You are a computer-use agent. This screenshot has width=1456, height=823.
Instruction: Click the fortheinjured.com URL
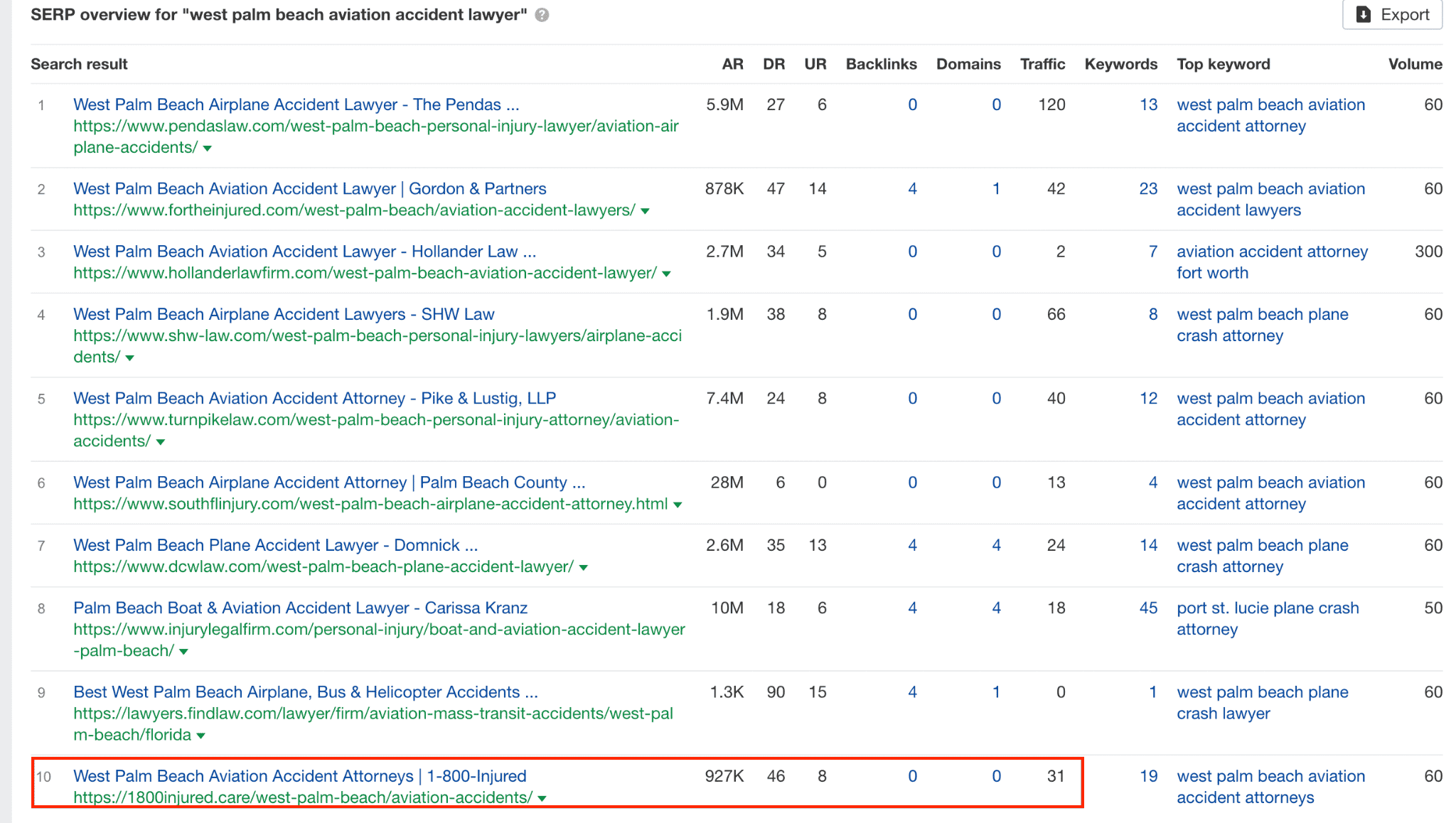click(x=354, y=210)
